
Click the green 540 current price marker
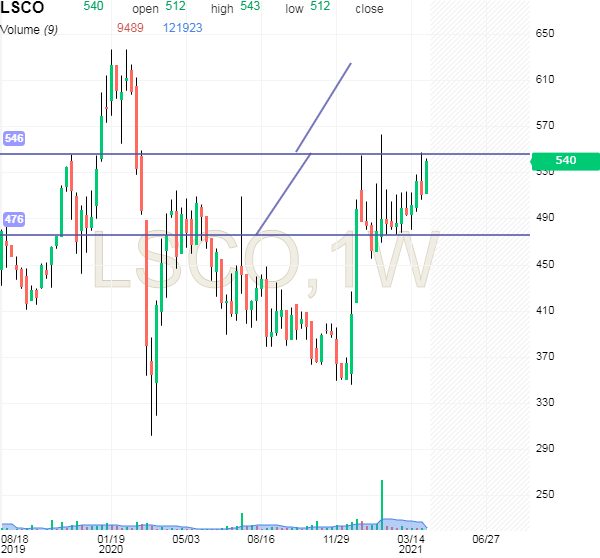pyautogui.click(x=566, y=160)
